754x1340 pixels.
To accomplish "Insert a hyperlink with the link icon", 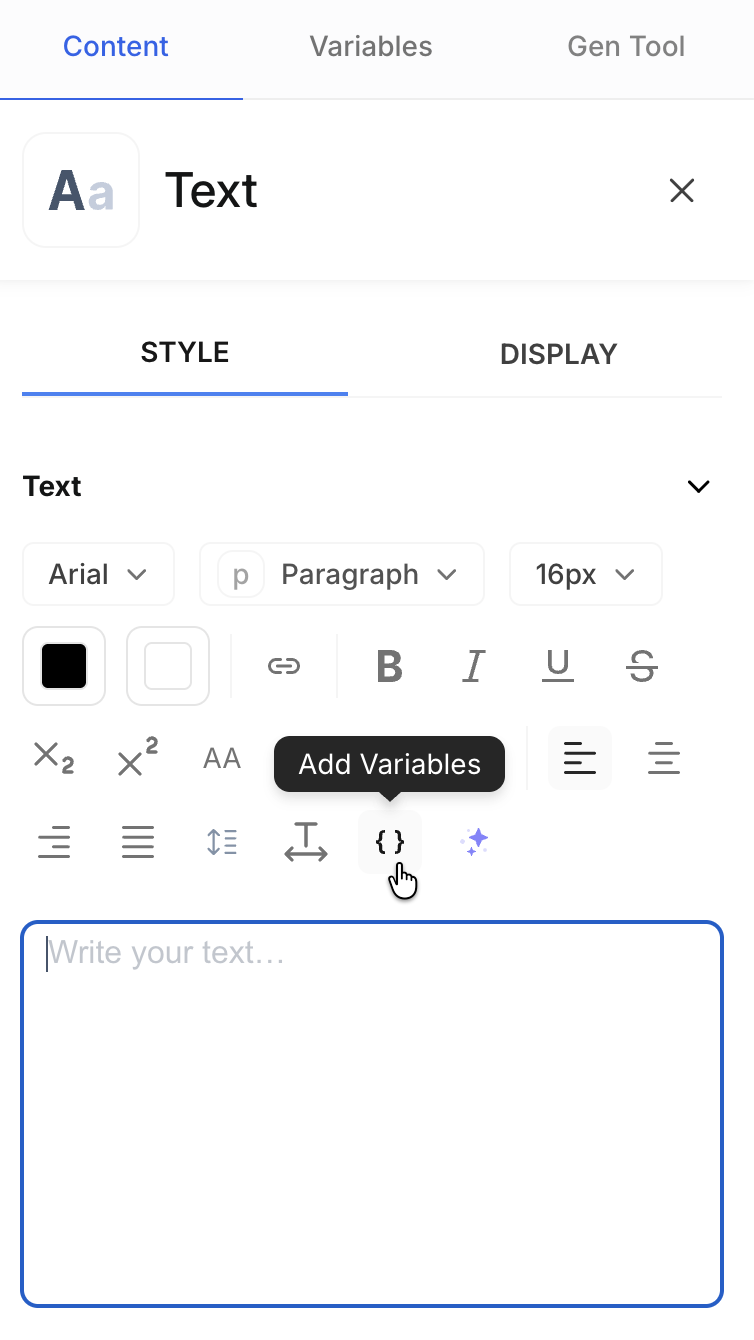I will pyautogui.click(x=284, y=666).
